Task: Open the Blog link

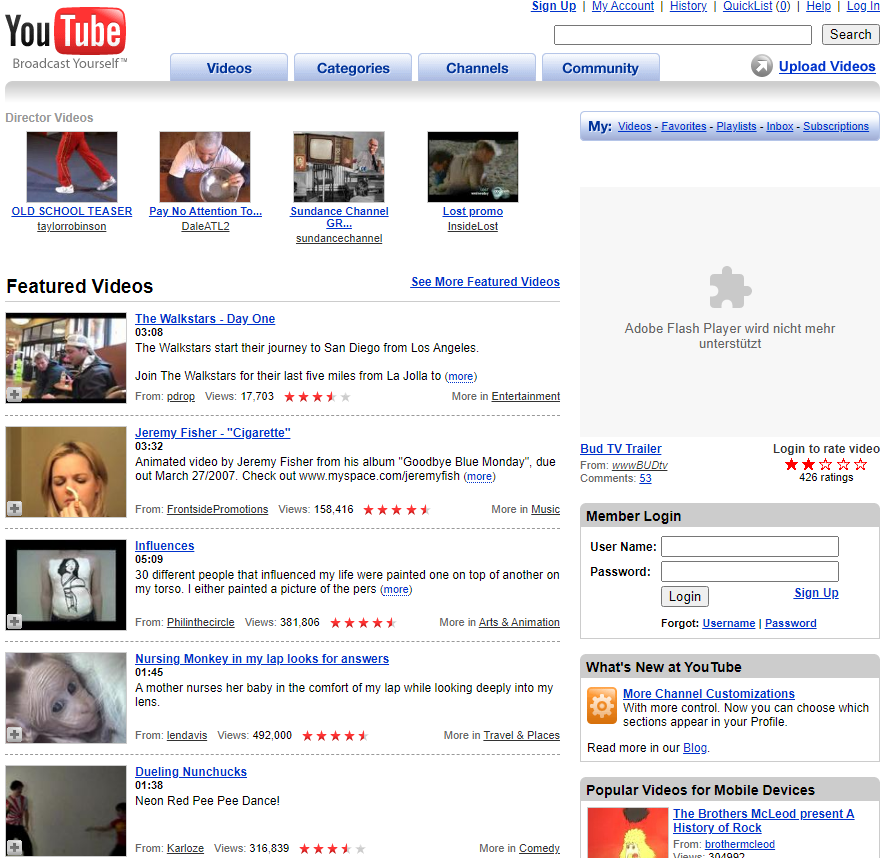Action: pos(695,748)
